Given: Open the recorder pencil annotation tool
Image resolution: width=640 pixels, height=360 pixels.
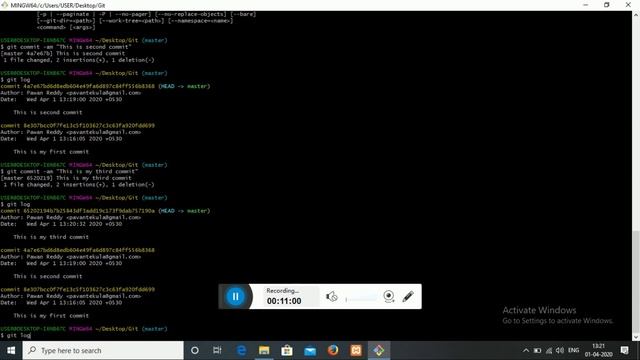Looking at the screenshot, I should click(x=408, y=296).
